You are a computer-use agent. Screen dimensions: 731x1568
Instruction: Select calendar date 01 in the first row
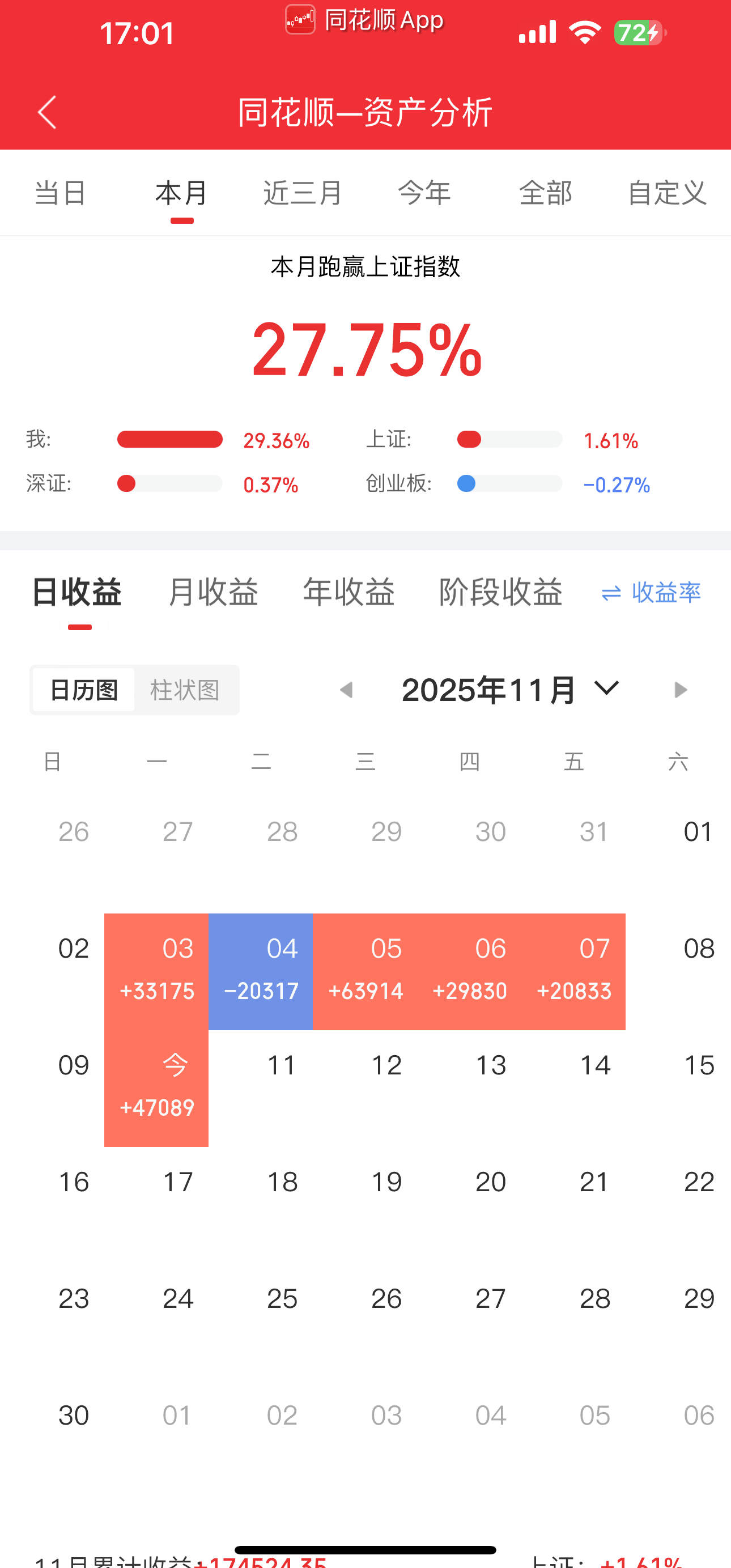698,831
